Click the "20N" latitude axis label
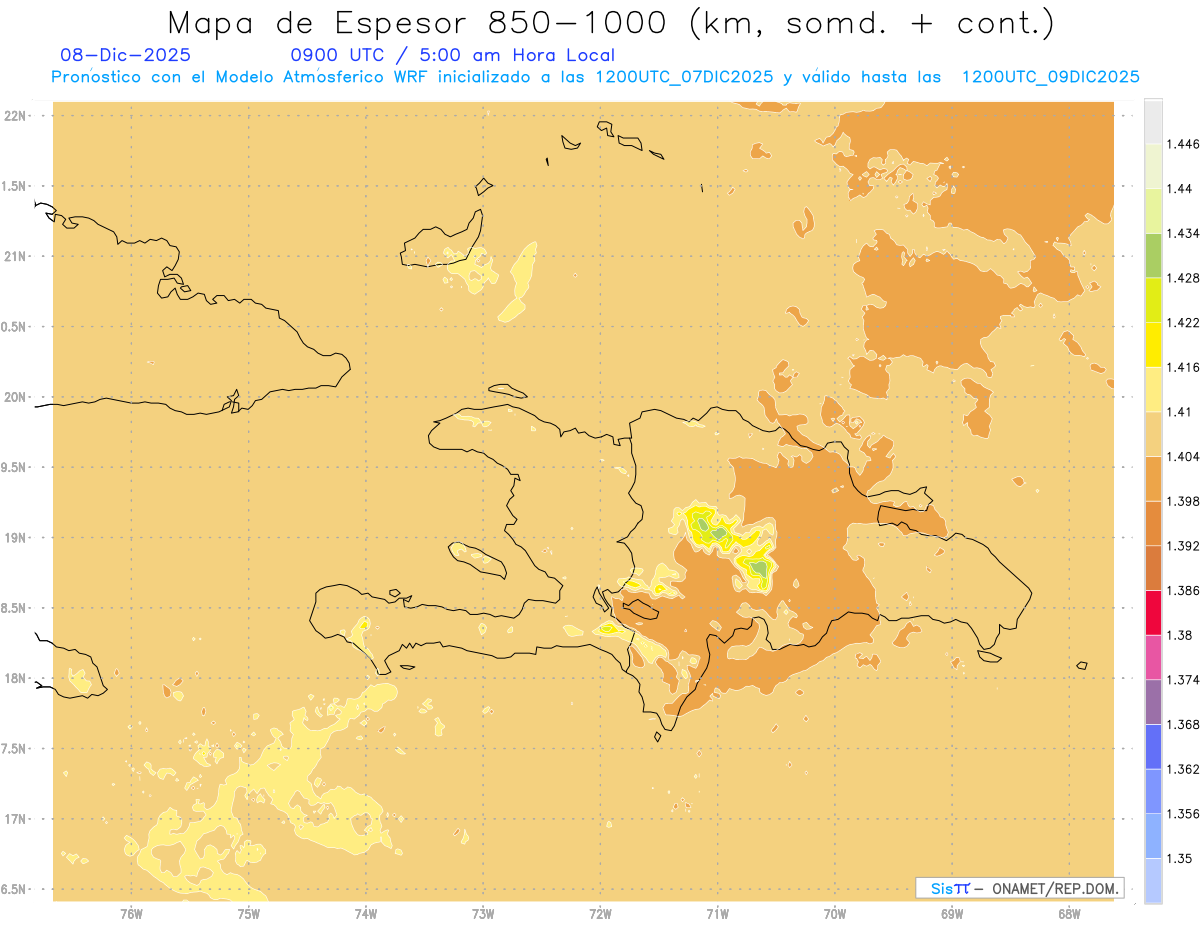1200x927 pixels. pos(15,397)
